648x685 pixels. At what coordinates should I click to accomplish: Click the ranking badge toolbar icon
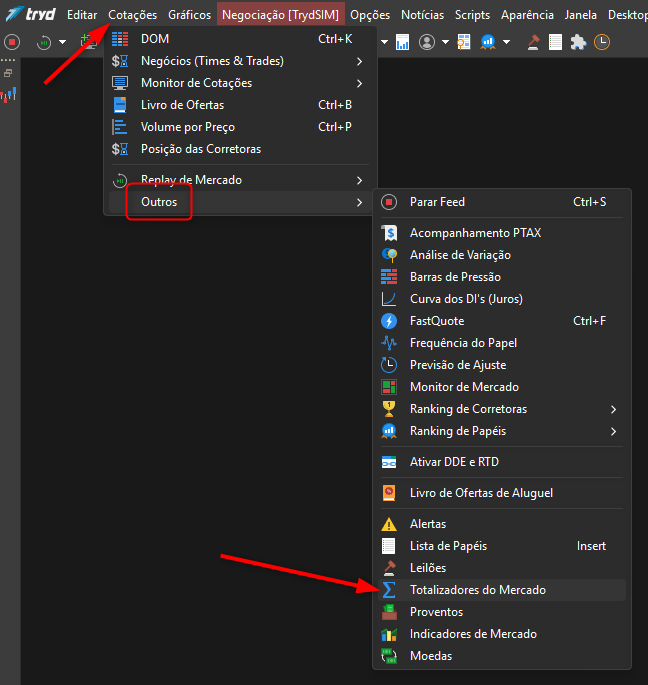488,42
